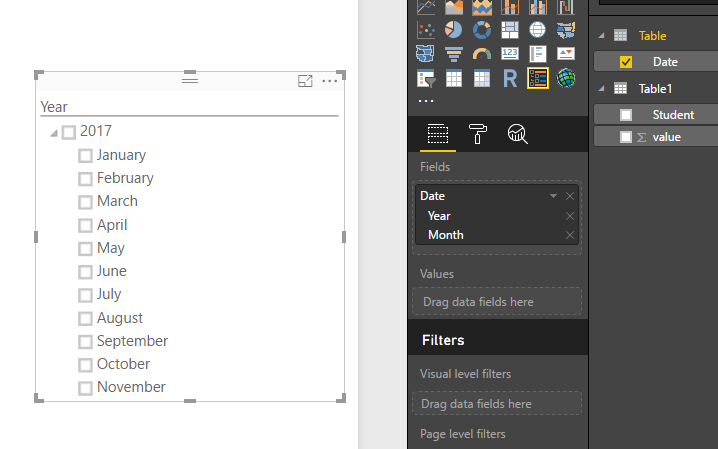This screenshot has width=718, height=449.
Task: Select the line chart visualization
Action: [x=426, y=7]
